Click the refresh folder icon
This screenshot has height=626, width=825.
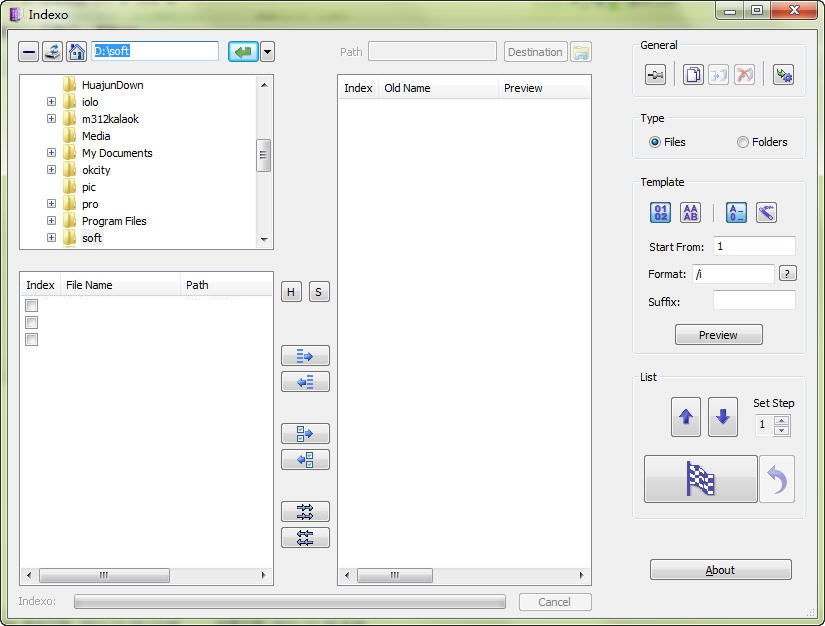[52, 52]
